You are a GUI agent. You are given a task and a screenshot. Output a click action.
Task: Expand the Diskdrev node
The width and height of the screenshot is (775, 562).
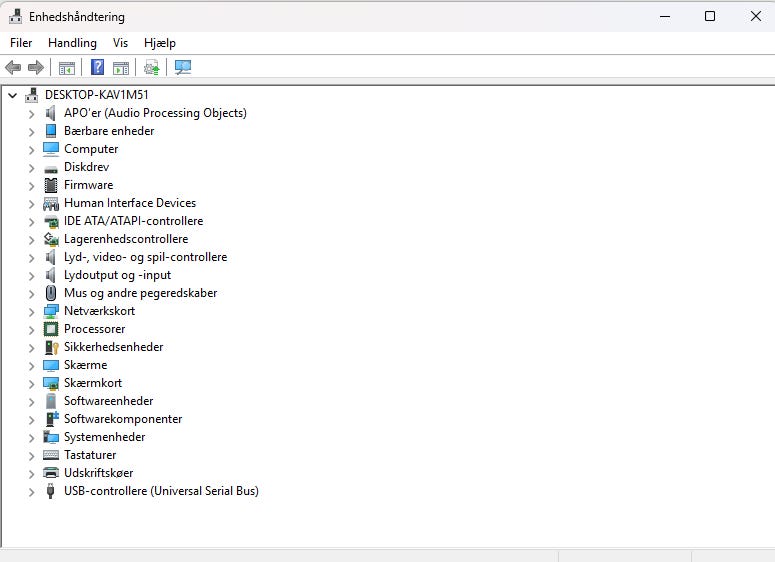(32, 168)
